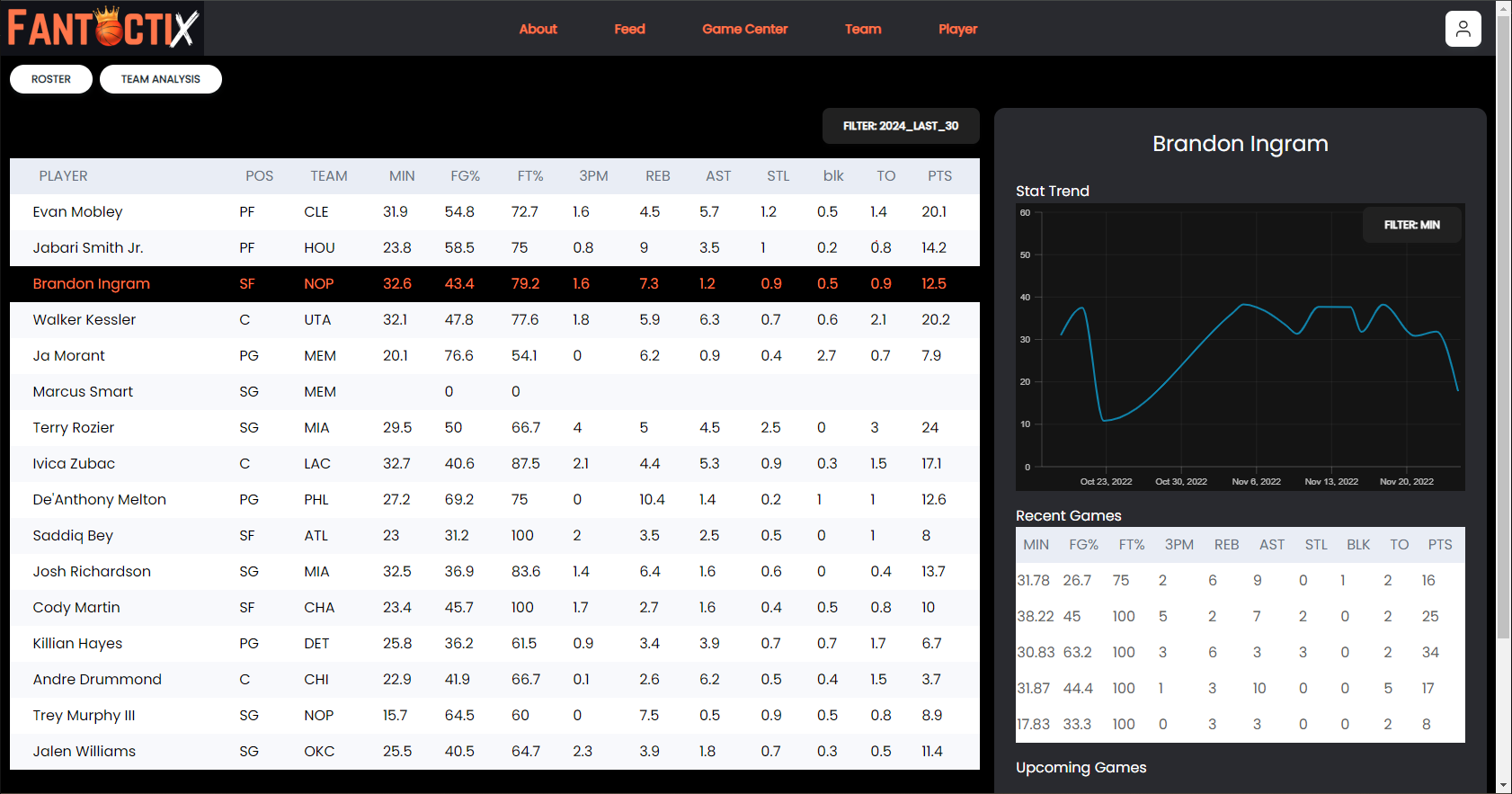Open the FILTER: 2024_LAST_30 dropdown

pyautogui.click(x=900, y=126)
